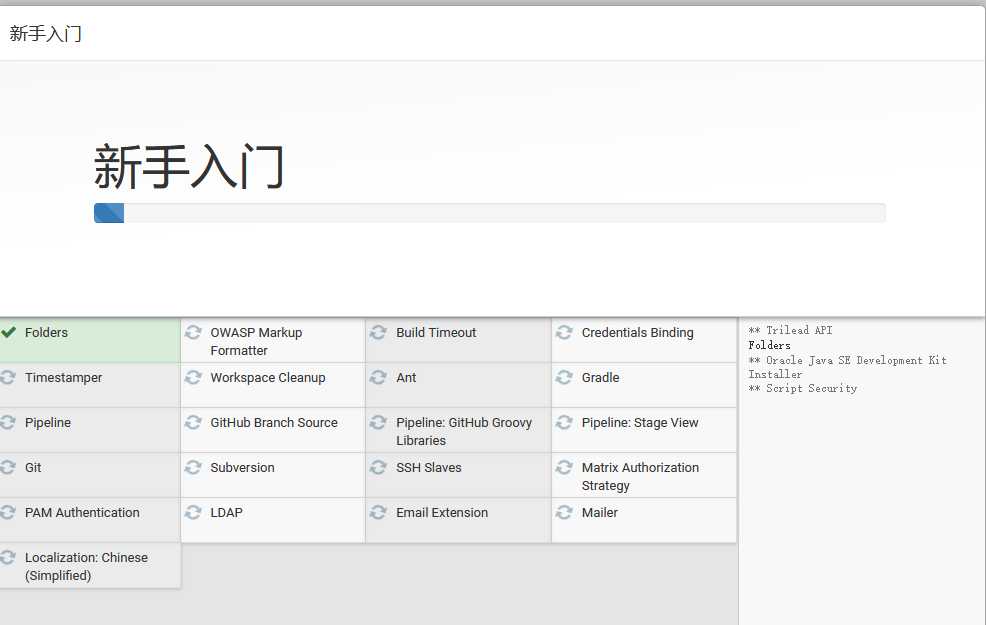Click the large 新手入门 heading
The width and height of the screenshot is (986, 625).
click(189, 167)
